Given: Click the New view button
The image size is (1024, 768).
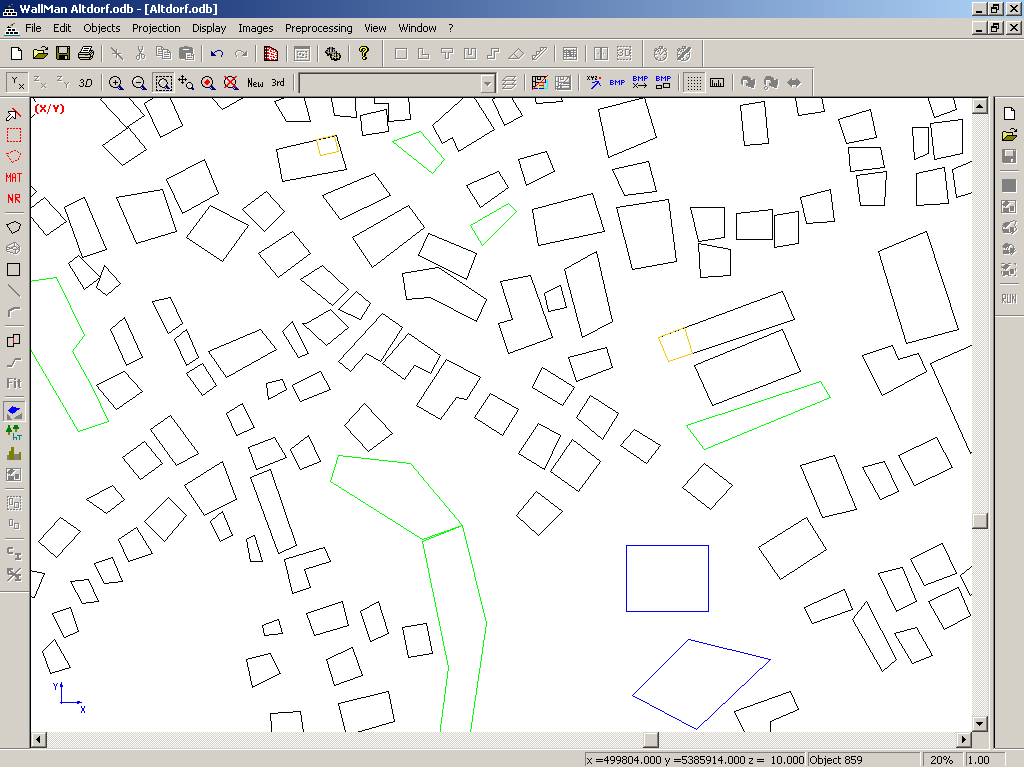Looking at the screenshot, I should (x=255, y=83).
